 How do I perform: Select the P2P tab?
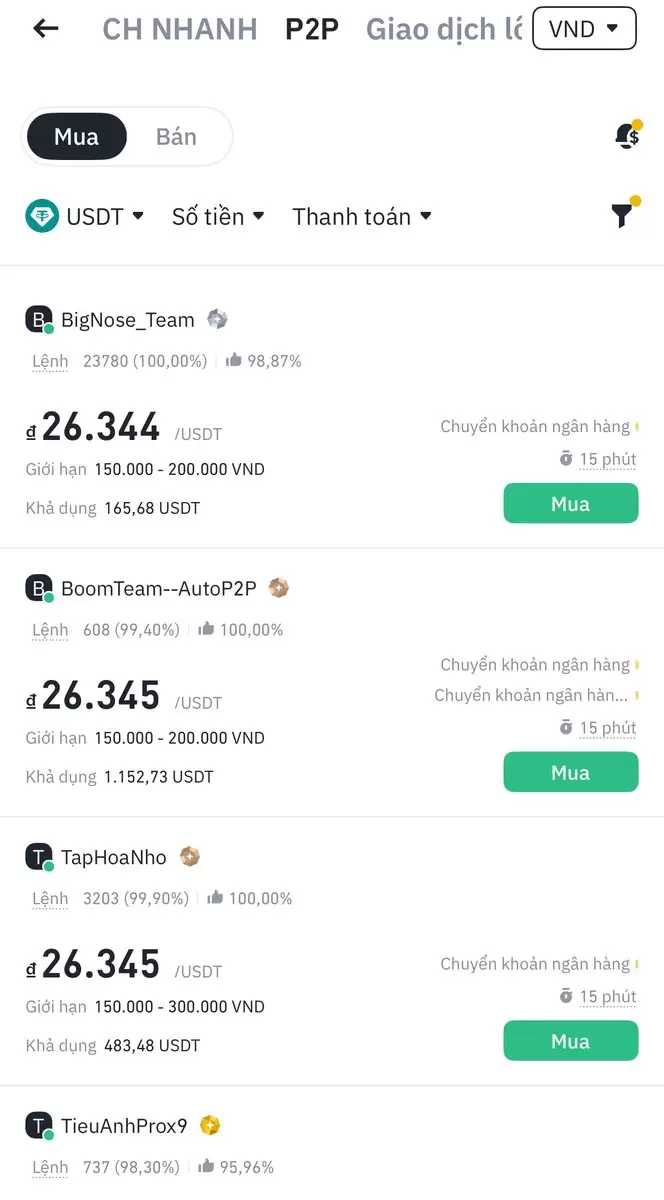coord(312,29)
